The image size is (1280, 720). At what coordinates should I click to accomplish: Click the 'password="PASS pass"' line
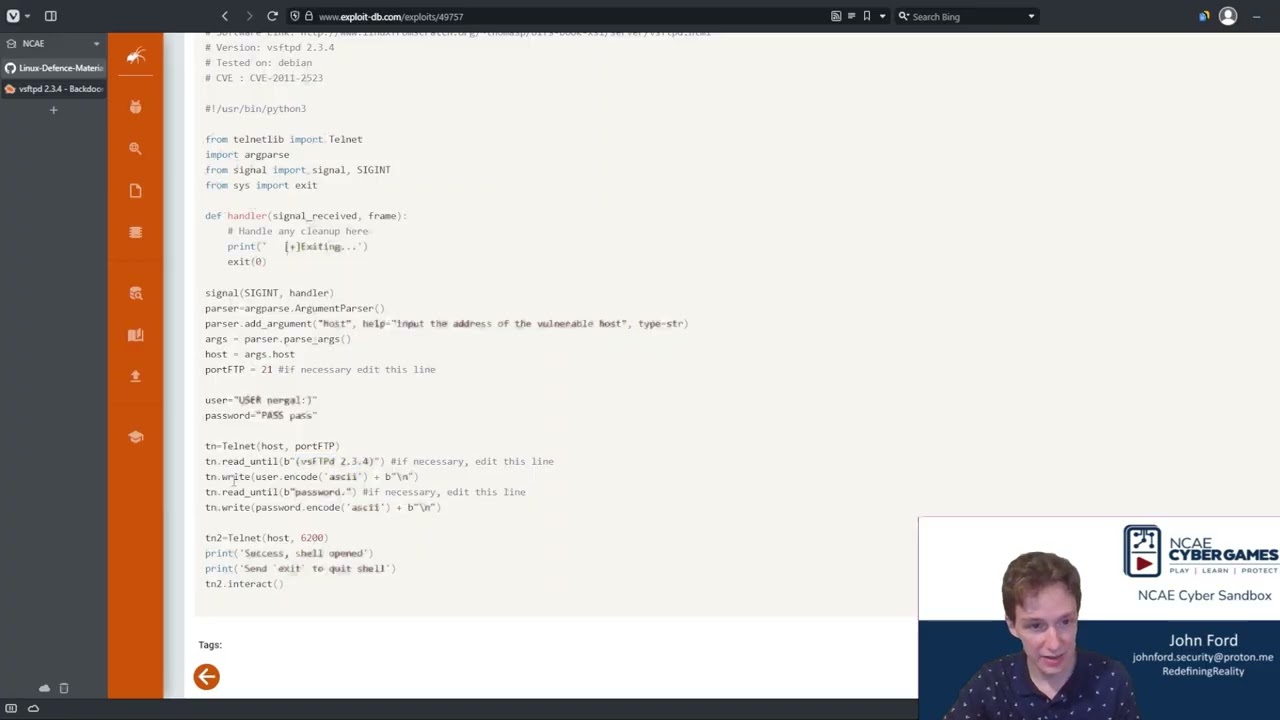(261, 415)
